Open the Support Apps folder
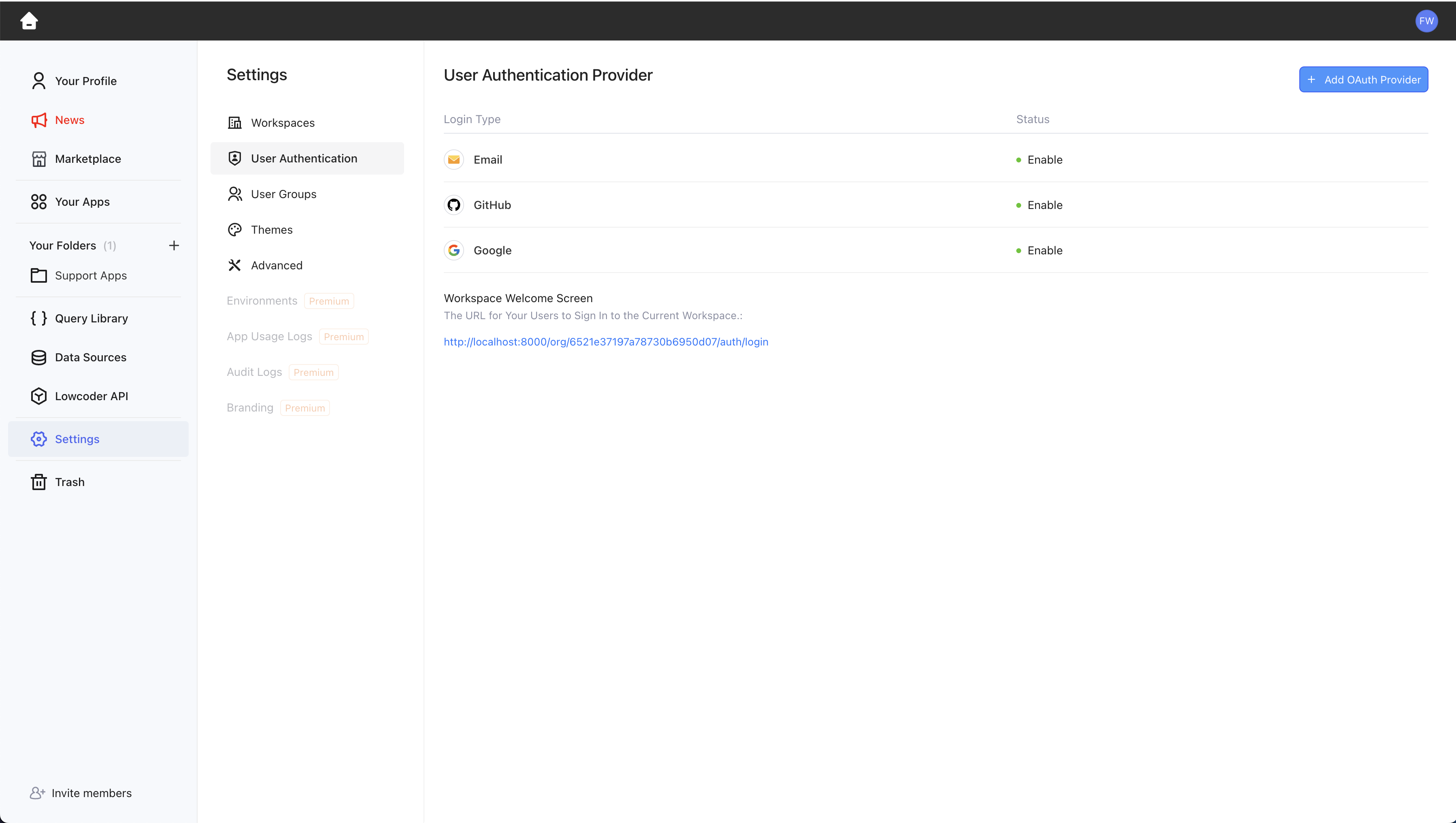 90,276
